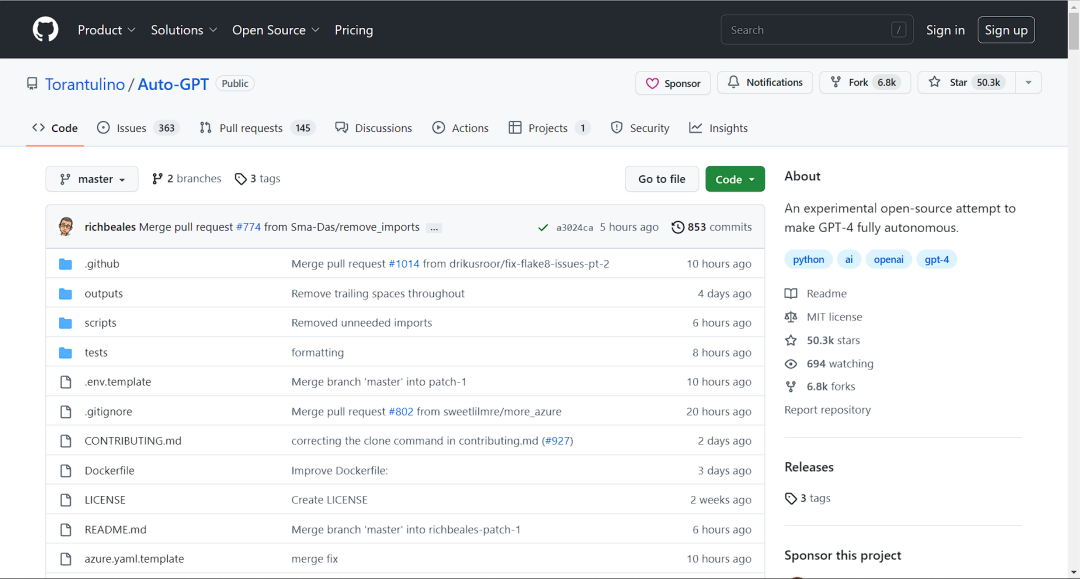Screen dimensions: 1080x579
Task: Expand the commit message ellipsis
Action: (x=434, y=228)
